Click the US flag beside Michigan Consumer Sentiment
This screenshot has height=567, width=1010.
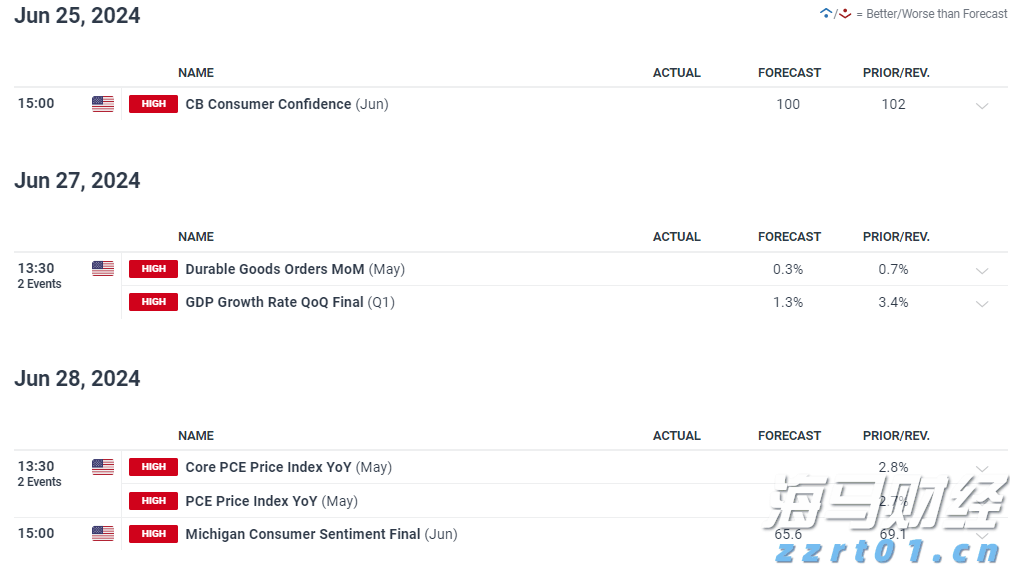coord(103,534)
